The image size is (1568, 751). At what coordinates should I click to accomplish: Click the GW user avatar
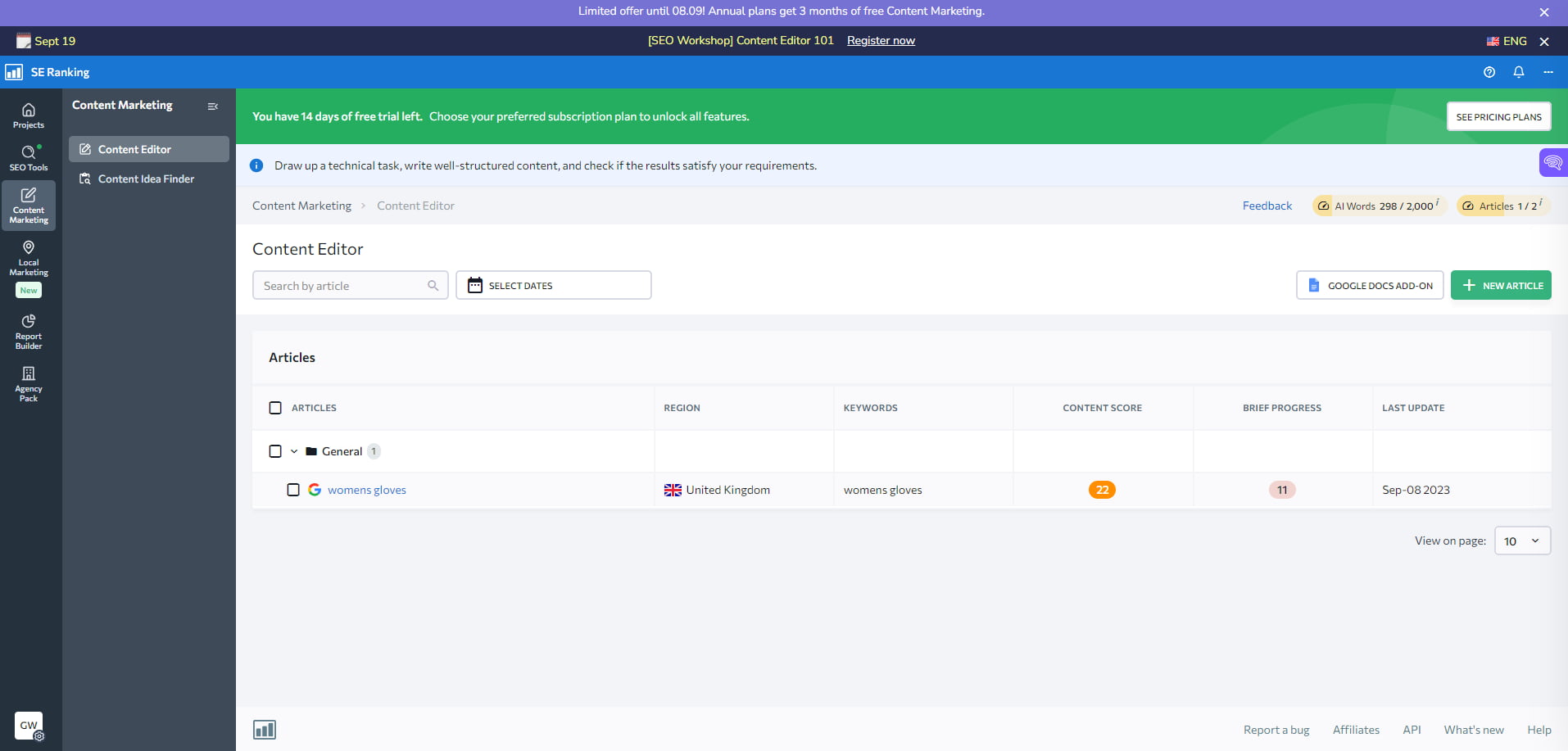coord(28,726)
